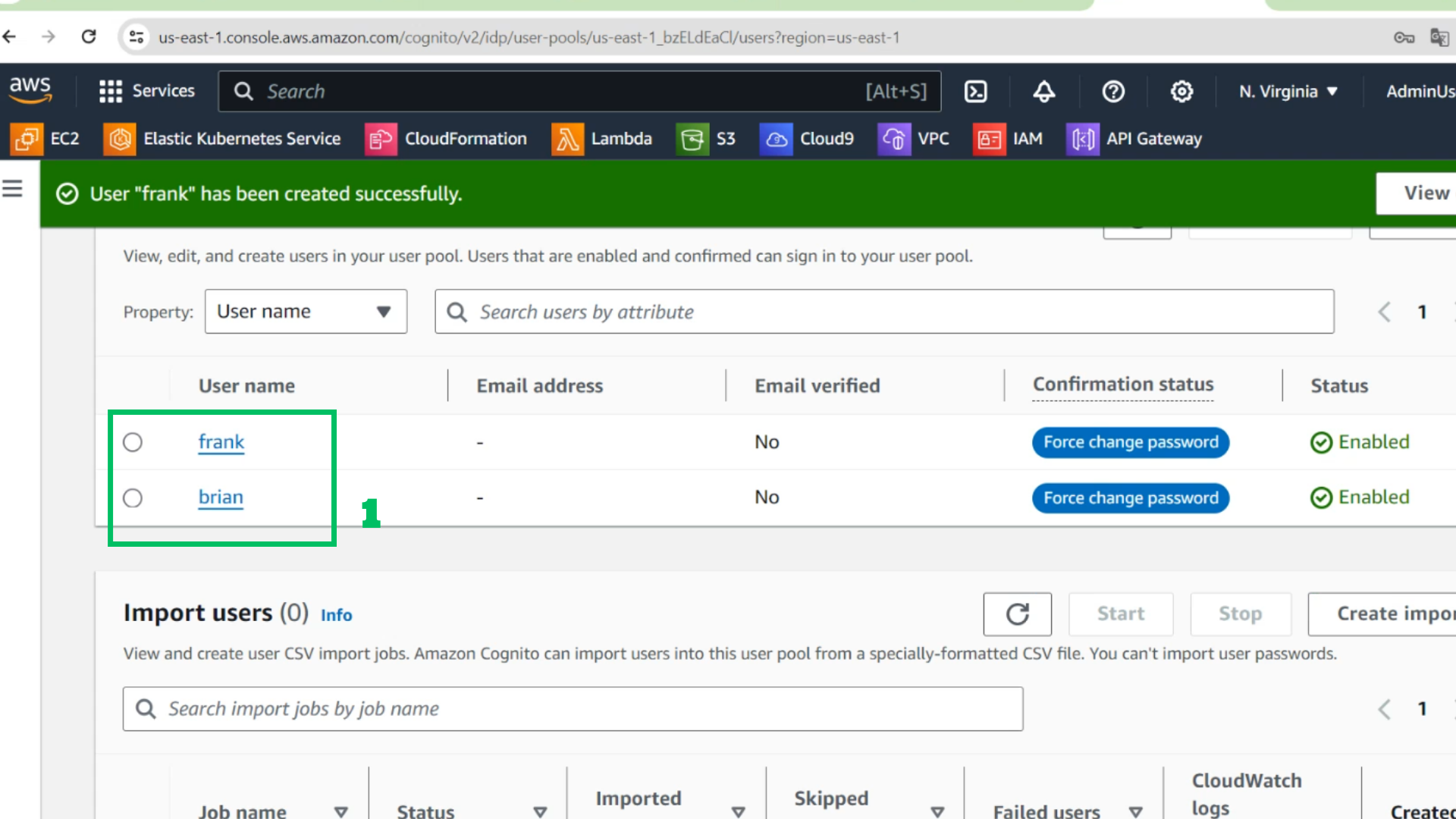The width and height of the screenshot is (1456, 819).
Task: Open the help question mark icon
Action: [x=1113, y=92]
